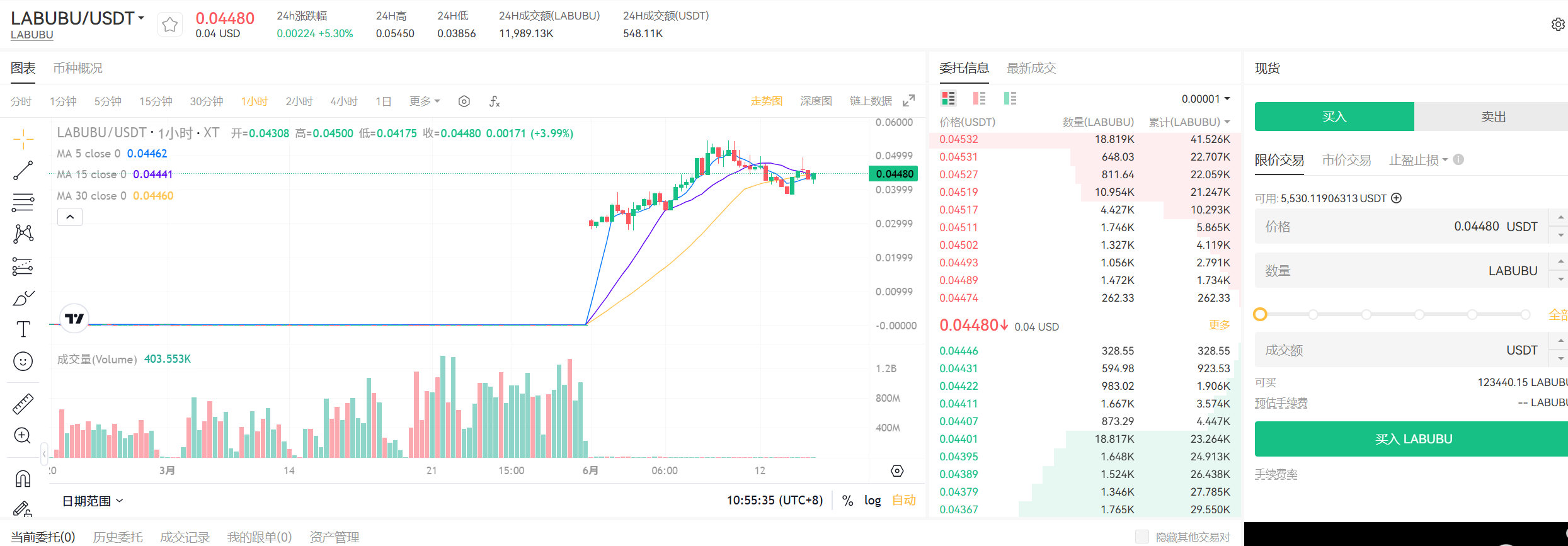Viewport: 1568px width, 546px height.
Task: Select the forecasting and measurement tool
Action: point(23,266)
